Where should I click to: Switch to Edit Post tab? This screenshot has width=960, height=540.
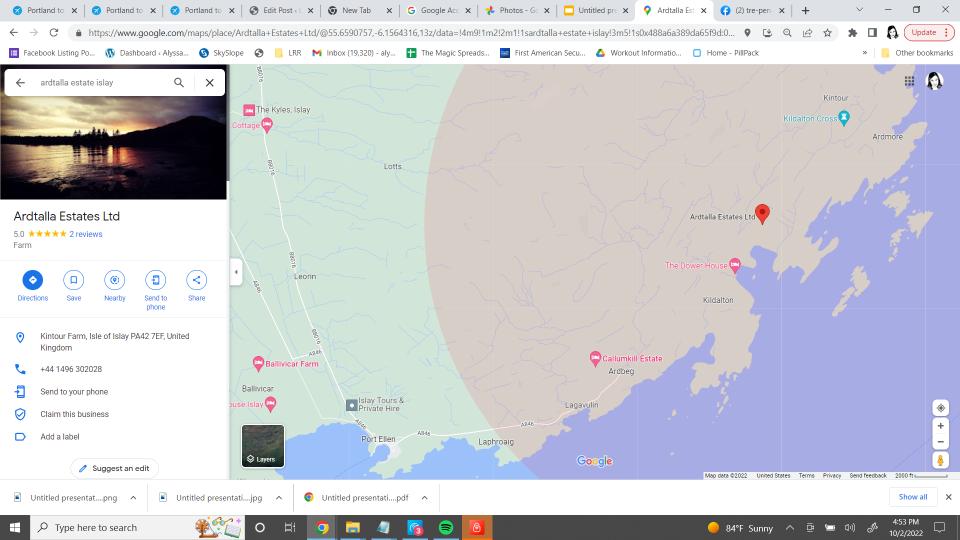(x=282, y=10)
